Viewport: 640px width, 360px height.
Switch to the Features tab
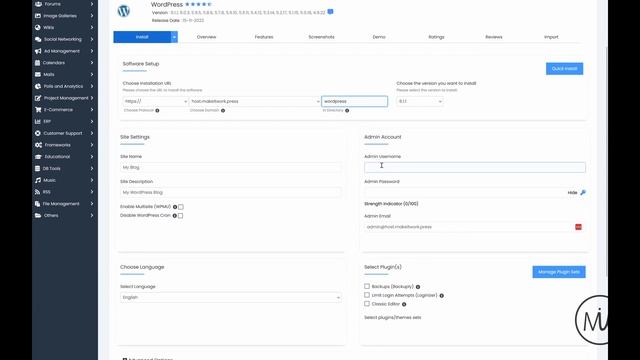[264, 37]
